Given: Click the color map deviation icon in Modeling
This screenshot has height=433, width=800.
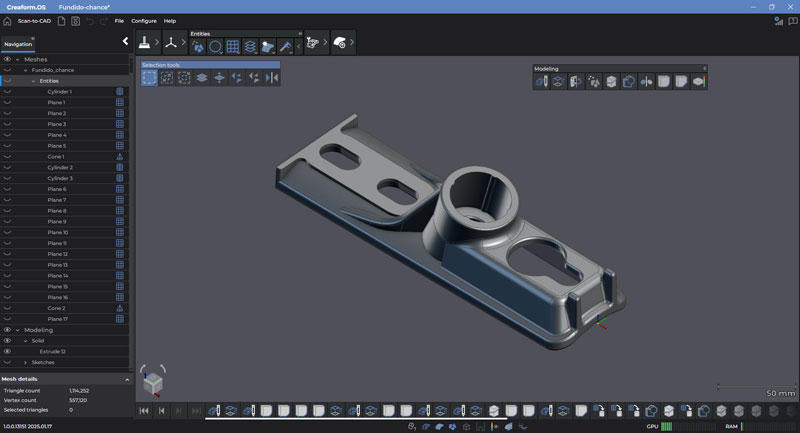Looking at the screenshot, I should pyautogui.click(x=699, y=82).
